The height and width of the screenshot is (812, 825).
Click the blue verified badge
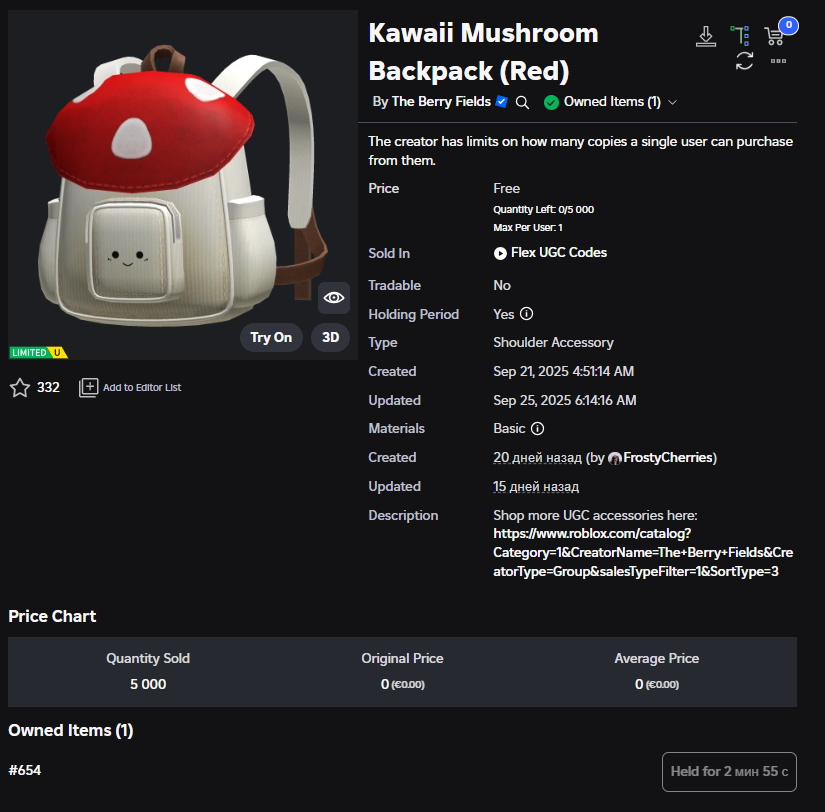[x=501, y=102]
